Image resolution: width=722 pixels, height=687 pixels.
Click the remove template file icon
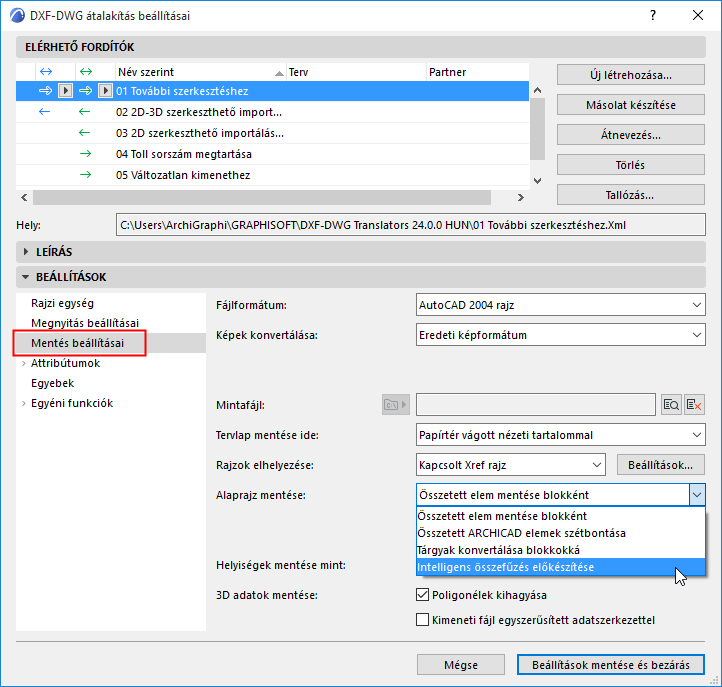[694, 405]
